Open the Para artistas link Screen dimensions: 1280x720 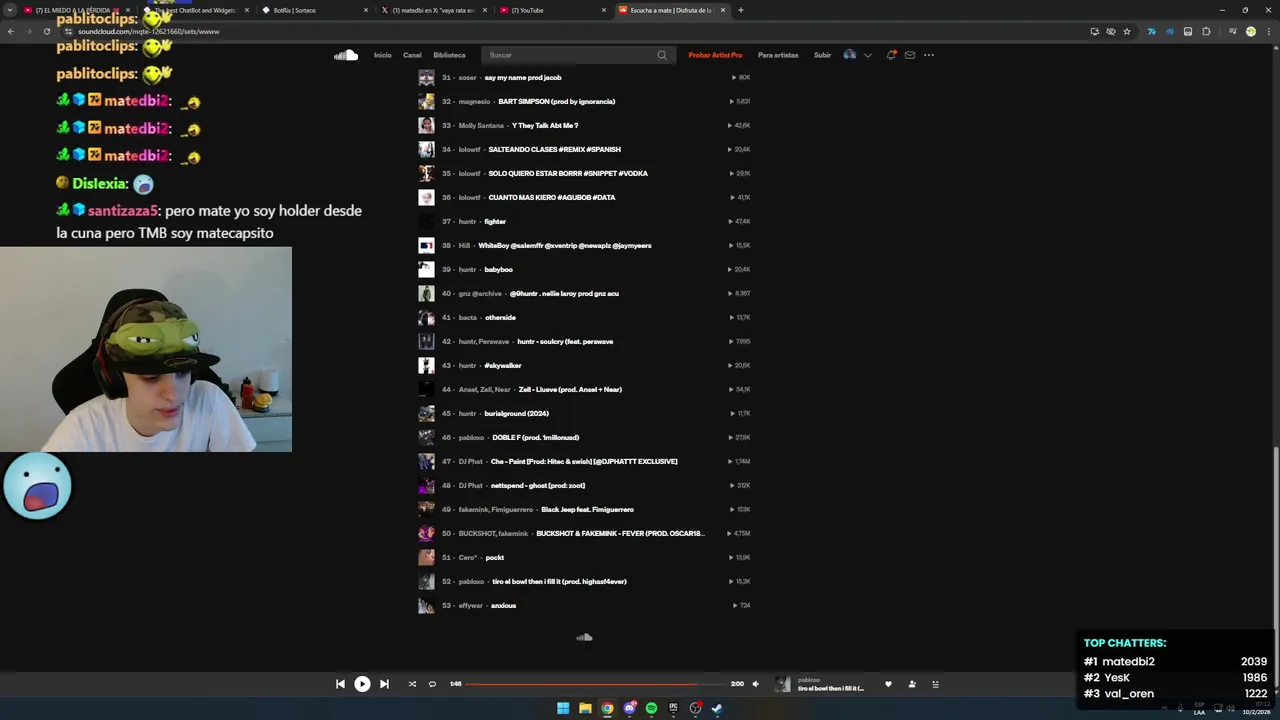click(x=778, y=55)
